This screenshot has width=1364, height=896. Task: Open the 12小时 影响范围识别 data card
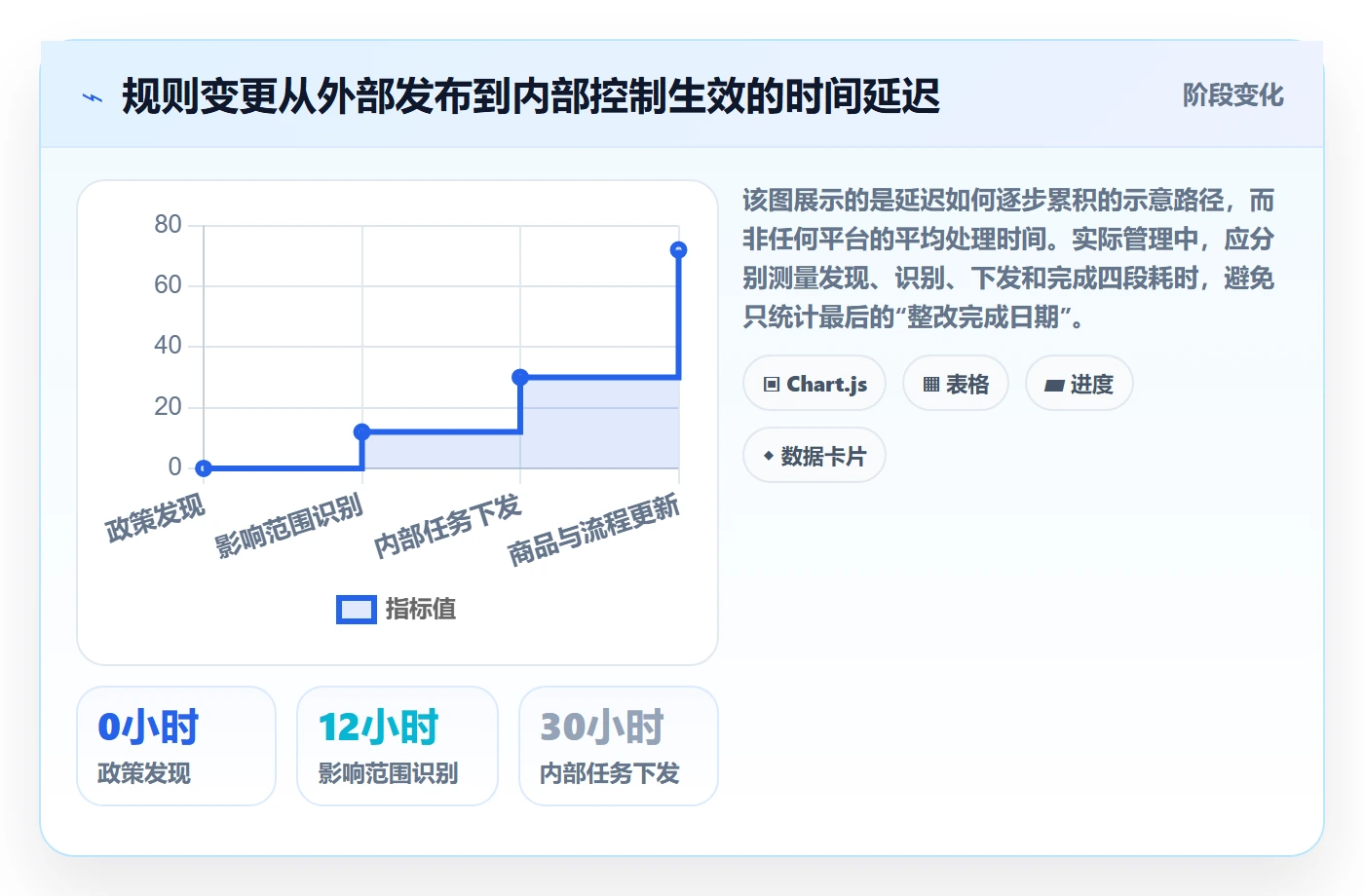click(x=398, y=746)
